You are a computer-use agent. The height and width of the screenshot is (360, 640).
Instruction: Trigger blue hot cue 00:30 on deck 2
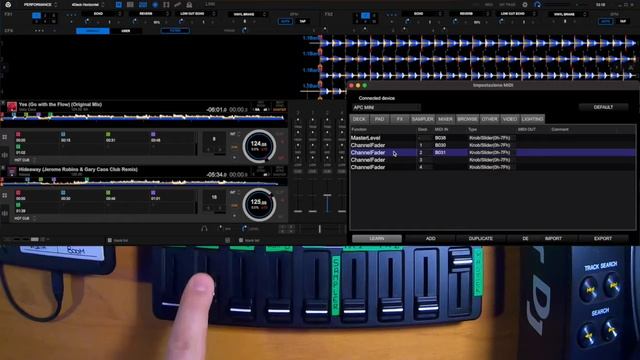[x=63, y=193]
